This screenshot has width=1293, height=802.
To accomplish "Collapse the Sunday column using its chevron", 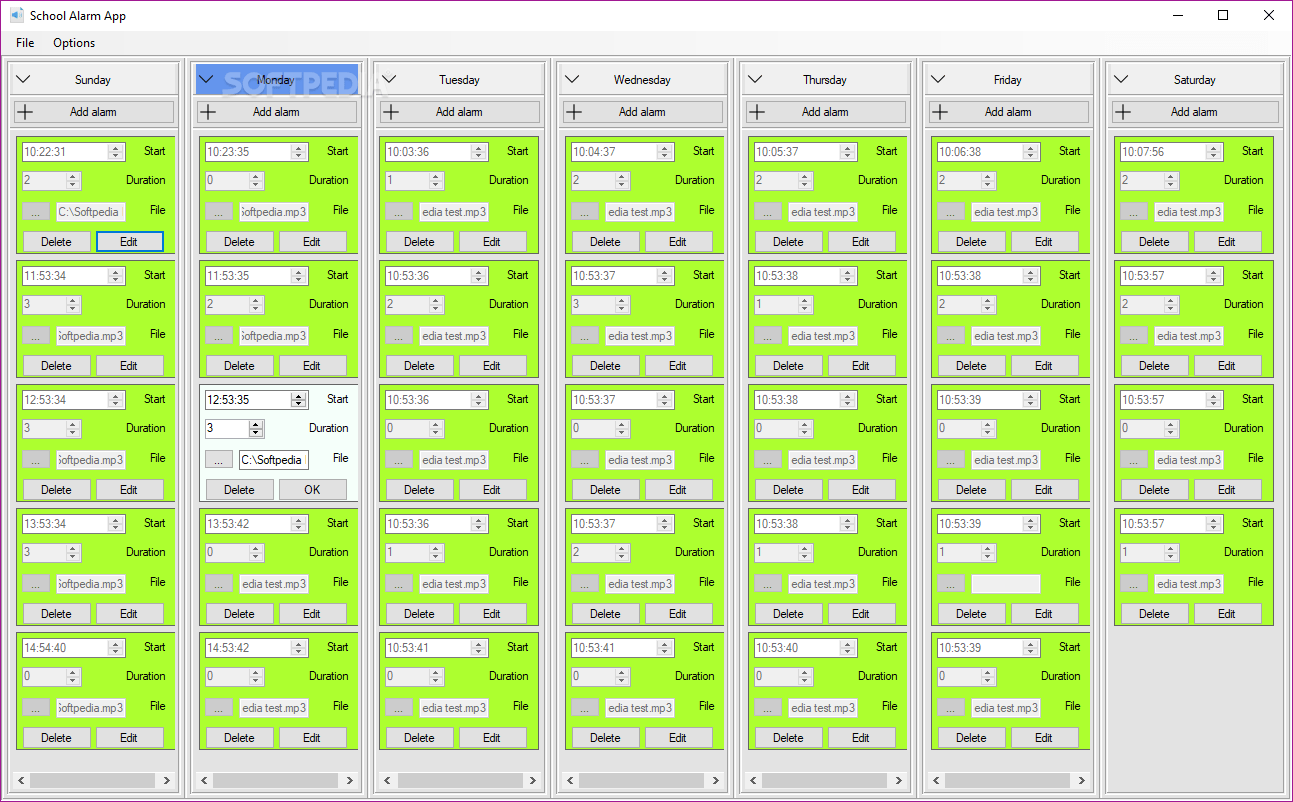I will click(23, 79).
